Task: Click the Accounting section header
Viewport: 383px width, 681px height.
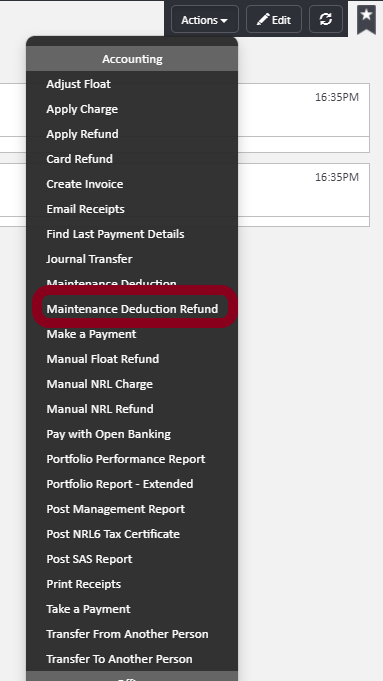Action: [x=132, y=59]
